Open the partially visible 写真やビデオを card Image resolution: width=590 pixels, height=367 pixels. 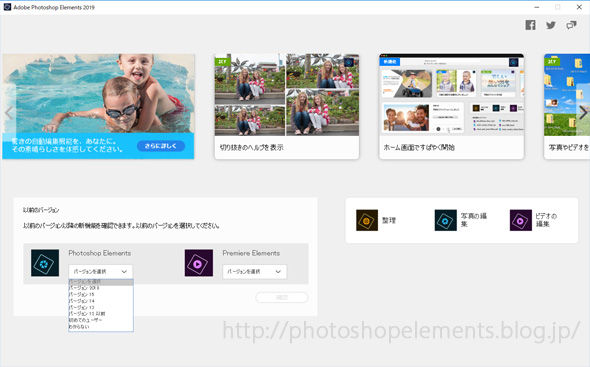(567, 106)
